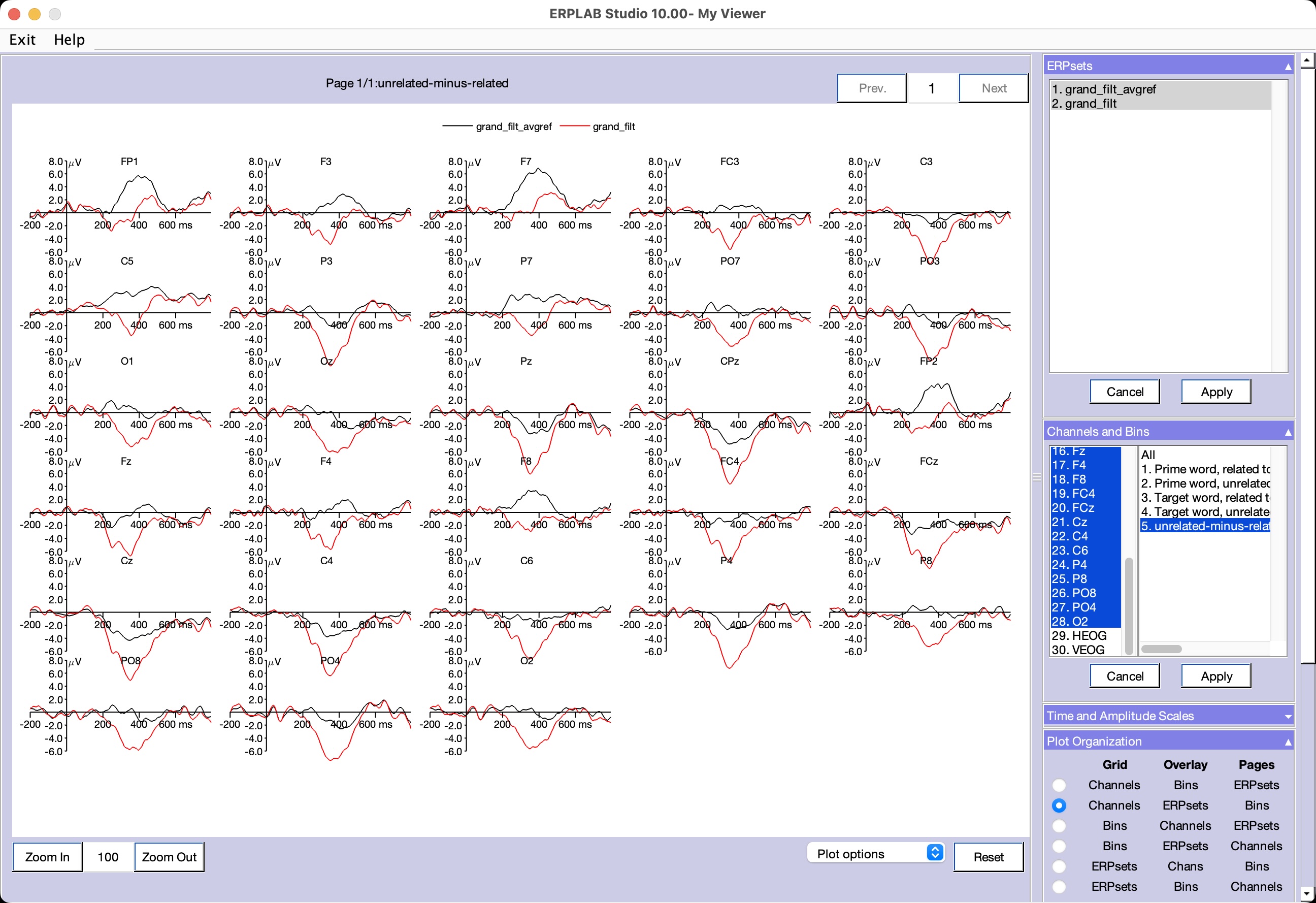Select ERPsets / Chans / Bins layout radio
This screenshot has height=903, width=1316.
tap(1059, 867)
